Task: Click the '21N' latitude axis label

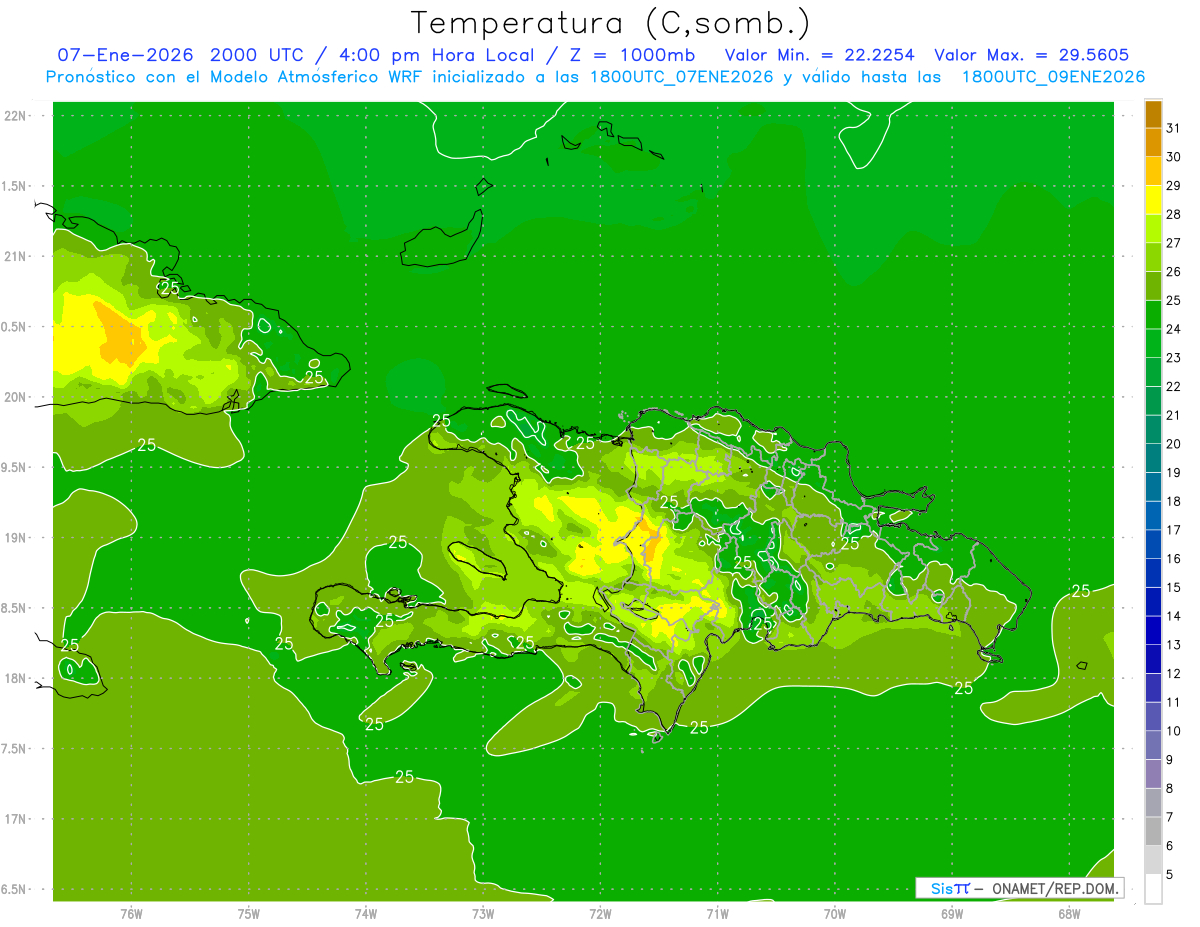Action: point(16,257)
